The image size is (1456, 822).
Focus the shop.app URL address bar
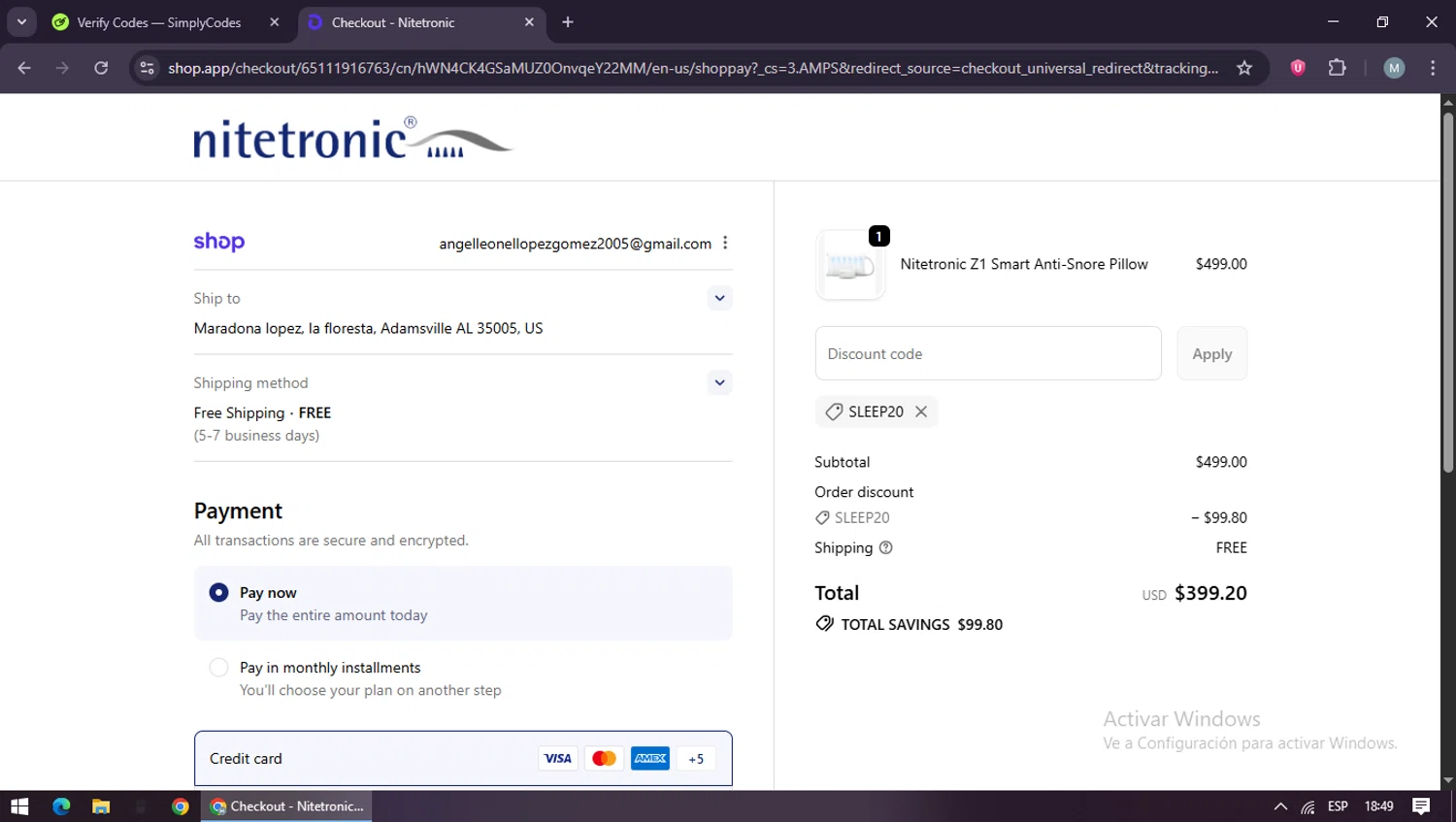[693, 68]
